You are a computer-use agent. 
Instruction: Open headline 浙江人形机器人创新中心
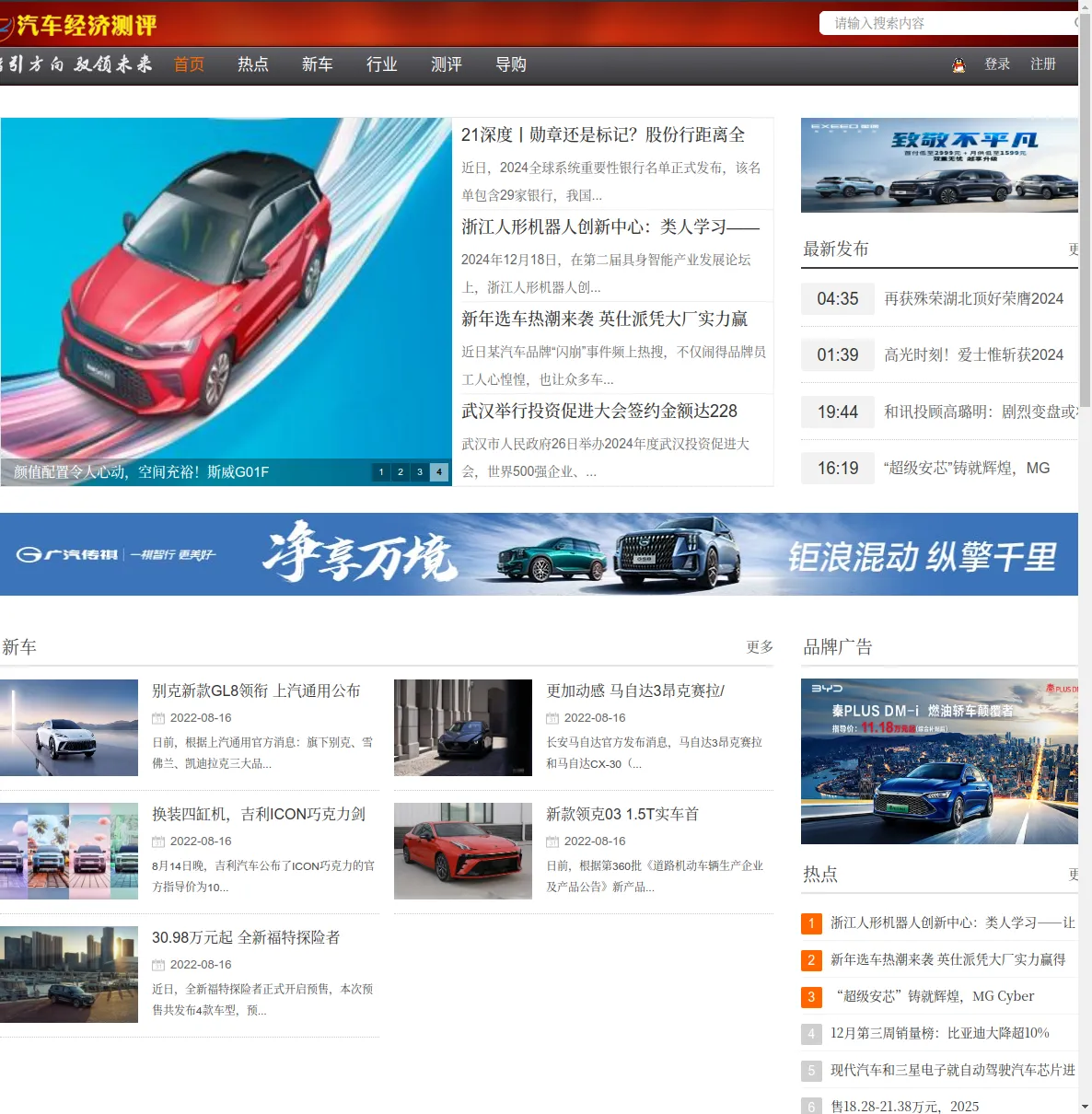610,227
